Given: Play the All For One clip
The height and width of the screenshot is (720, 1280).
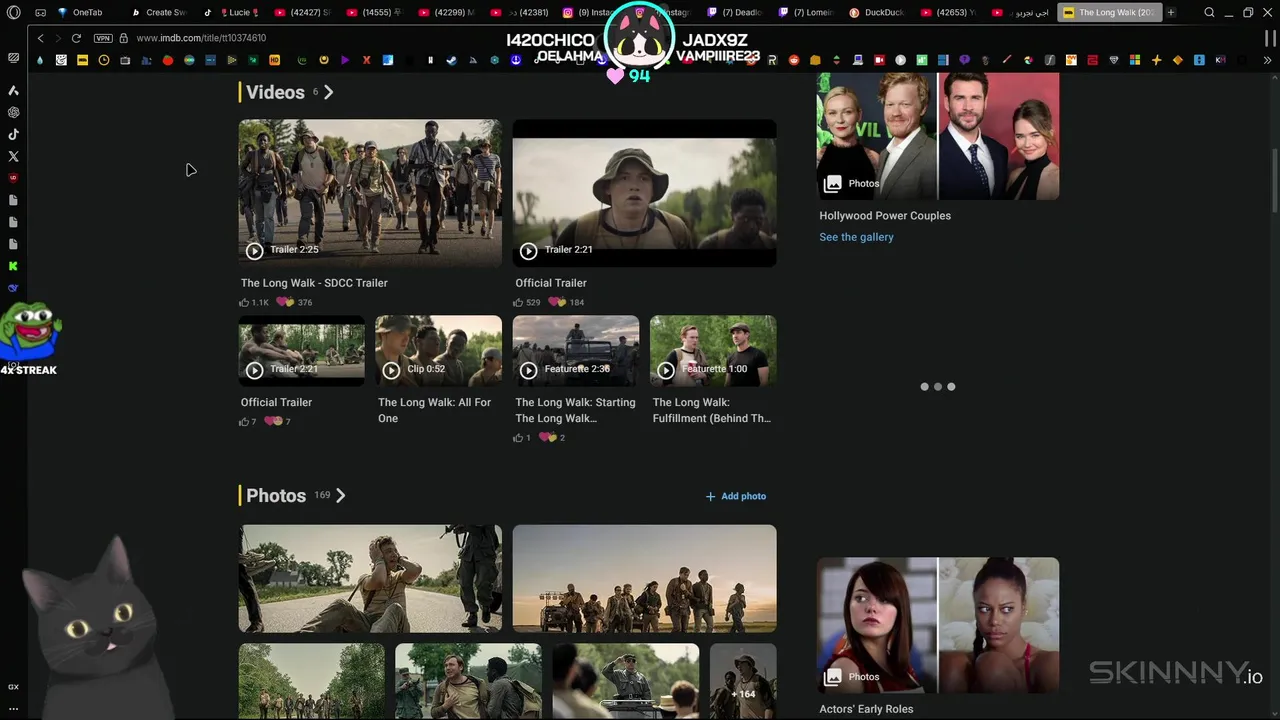Looking at the screenshot, I should [439, 351].
